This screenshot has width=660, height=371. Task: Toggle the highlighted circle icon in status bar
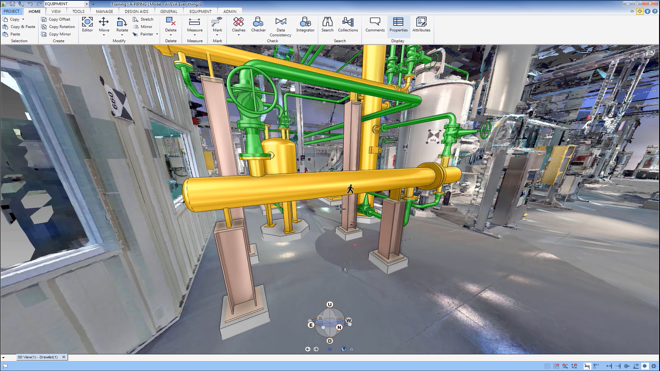[644, 366]
